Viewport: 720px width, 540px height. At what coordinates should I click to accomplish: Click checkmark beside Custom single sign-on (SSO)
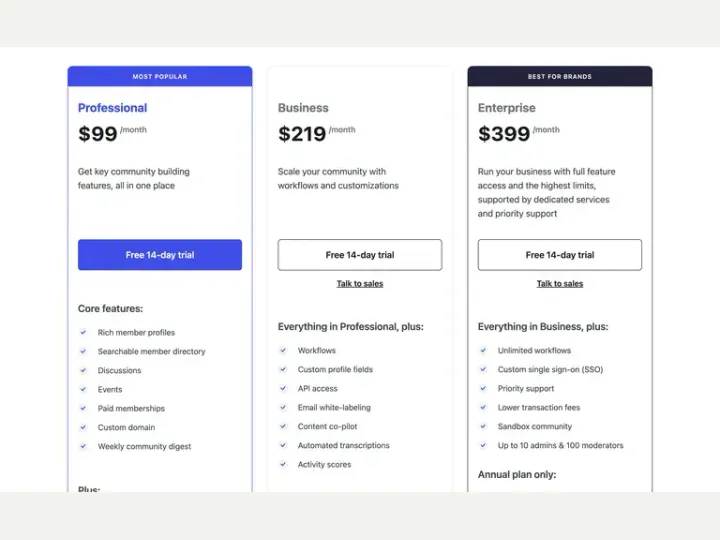coord(483,369)
